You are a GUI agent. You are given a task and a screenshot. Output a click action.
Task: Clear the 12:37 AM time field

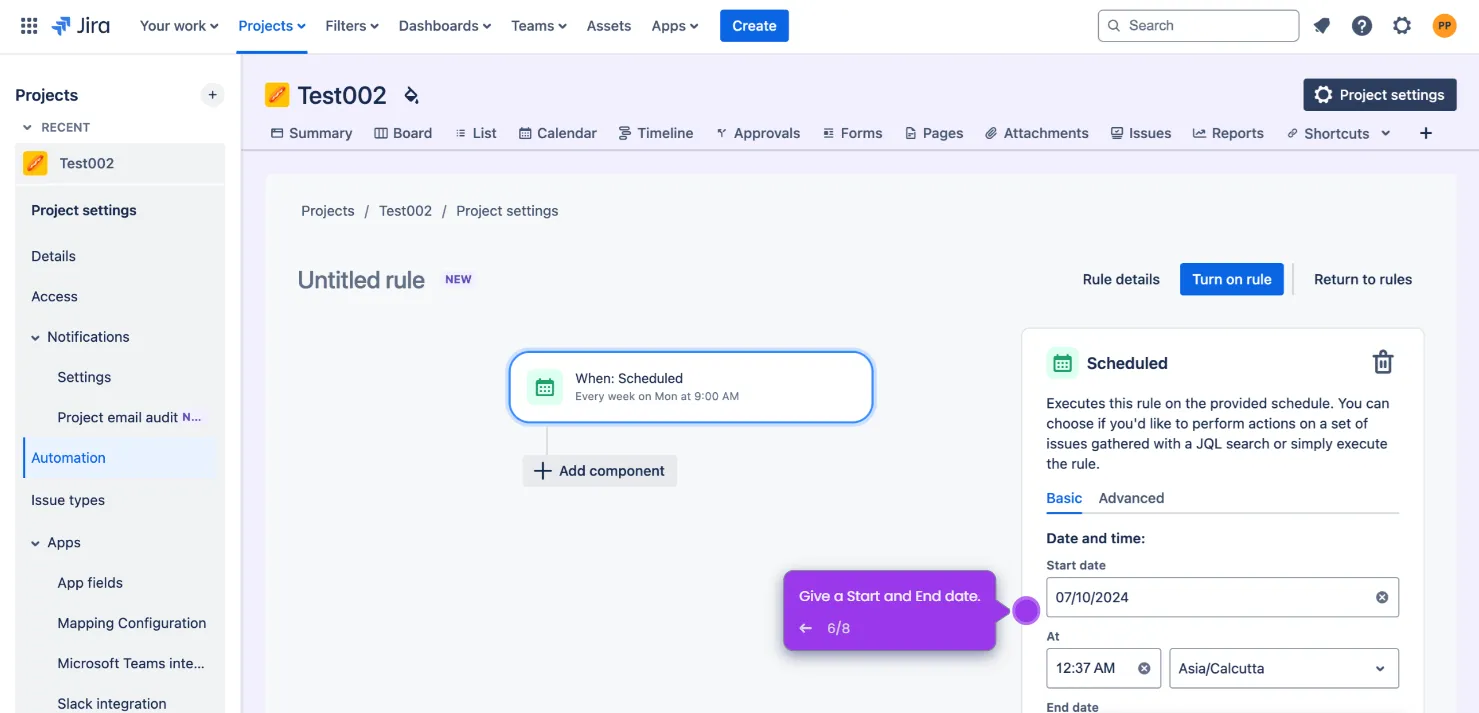[1143, 668]
